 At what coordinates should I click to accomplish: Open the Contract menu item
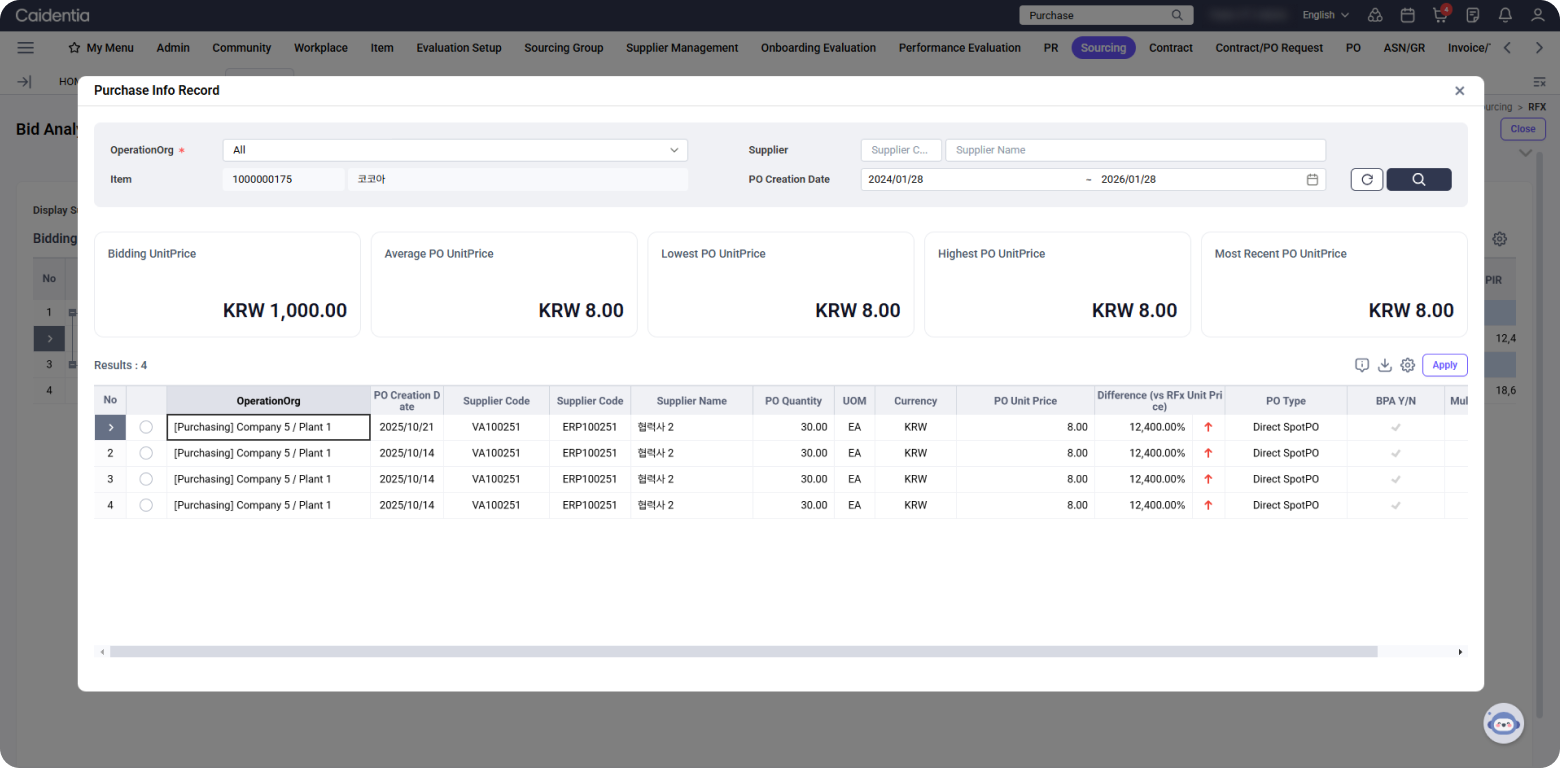(1170, 48)
